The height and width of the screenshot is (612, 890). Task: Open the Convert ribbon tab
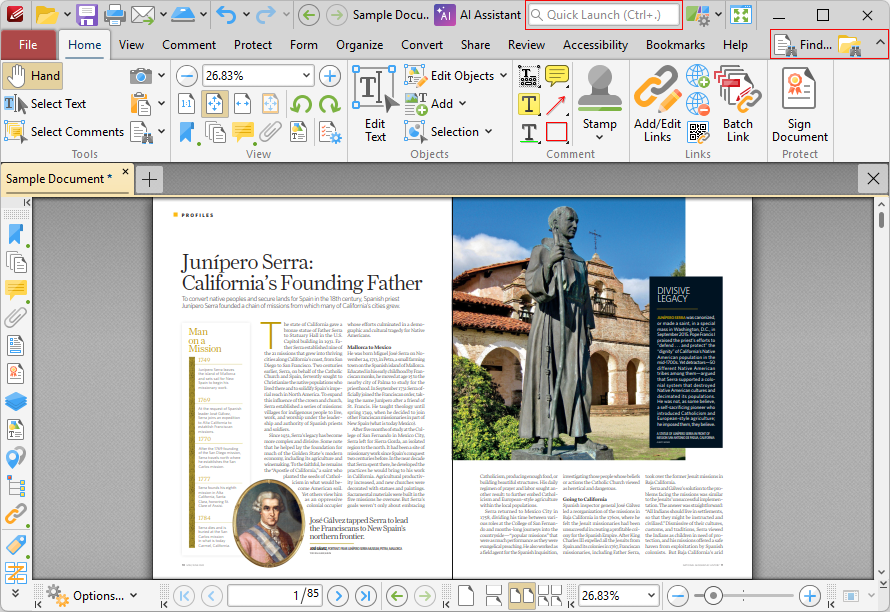pyautogui.click(x=422, y=45)
